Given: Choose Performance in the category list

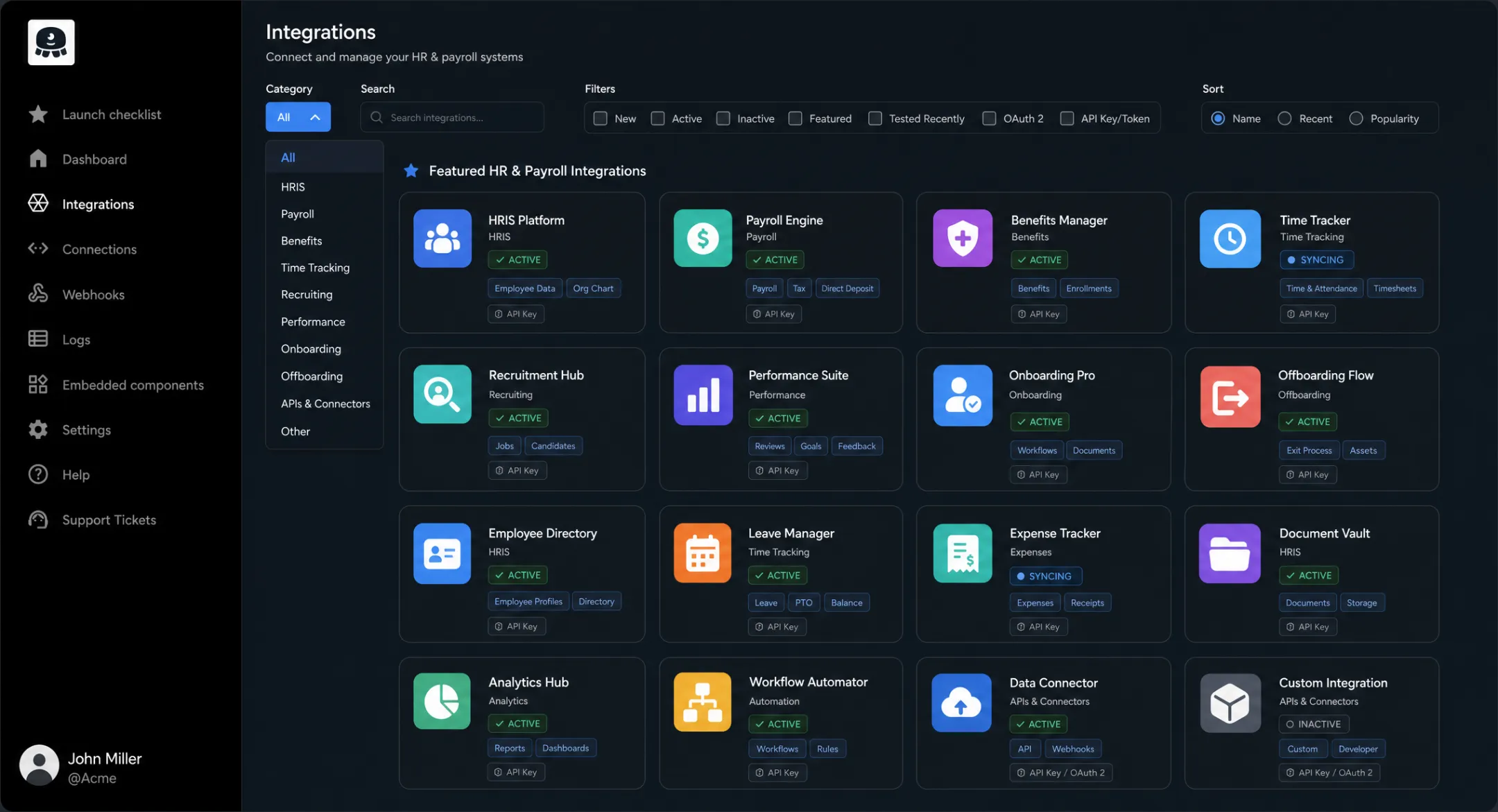Looking at the screenshot, I should pyautogui.click(x=324, y=322).
